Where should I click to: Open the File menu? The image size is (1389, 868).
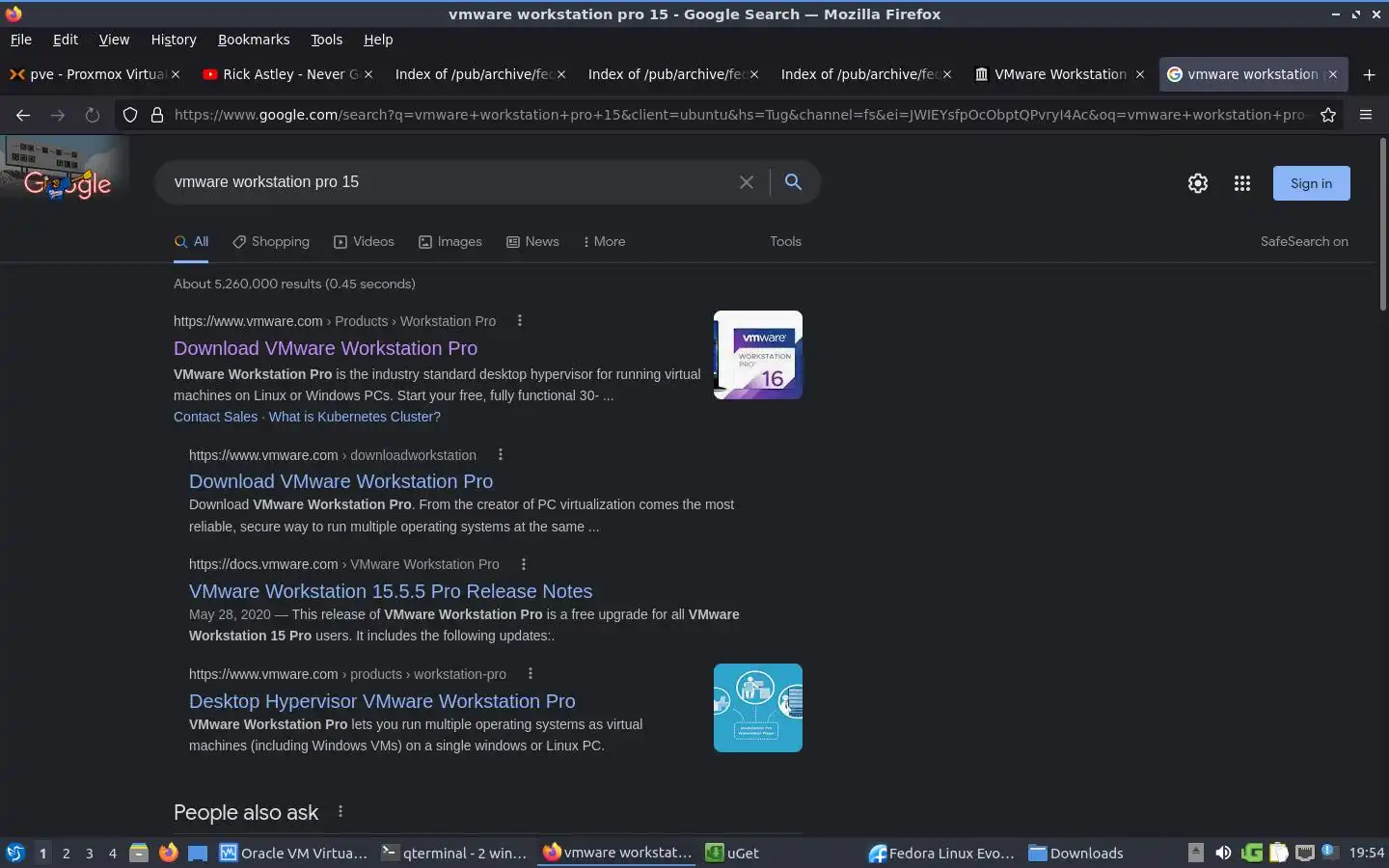(x=21, y=40)
